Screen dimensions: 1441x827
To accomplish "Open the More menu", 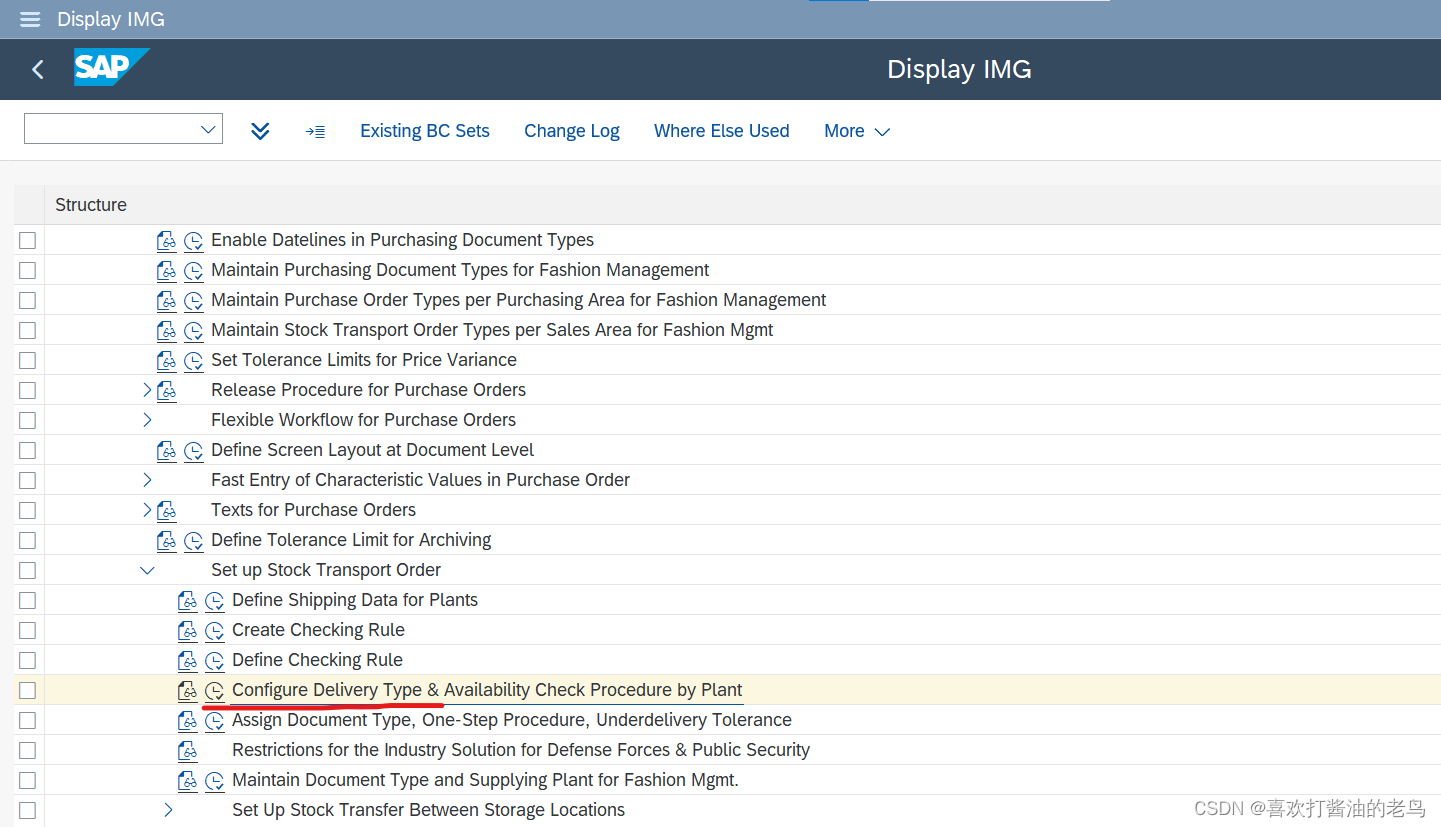I will pos(856,130).
